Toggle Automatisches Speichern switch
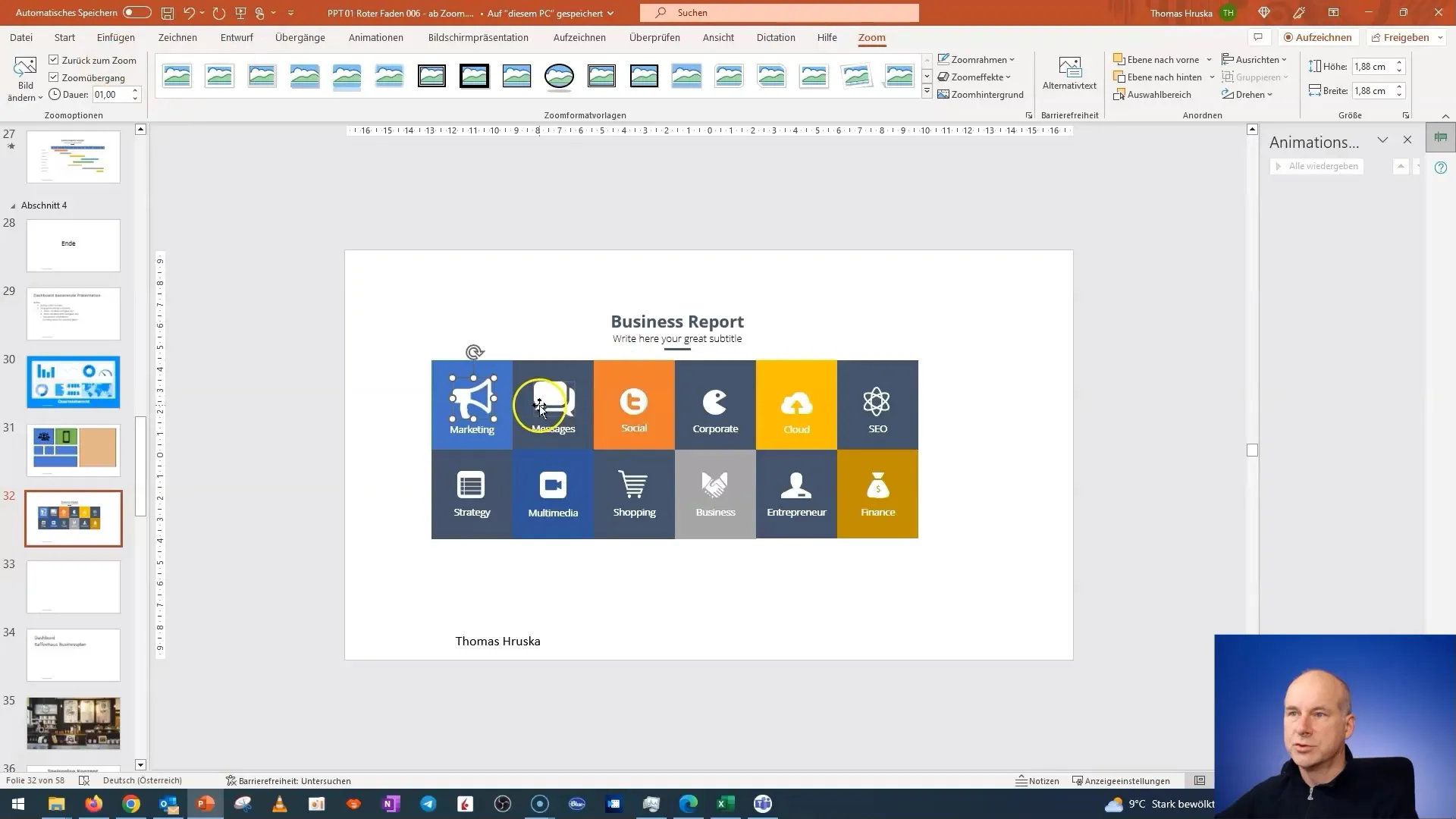 (x=134, y=12)
